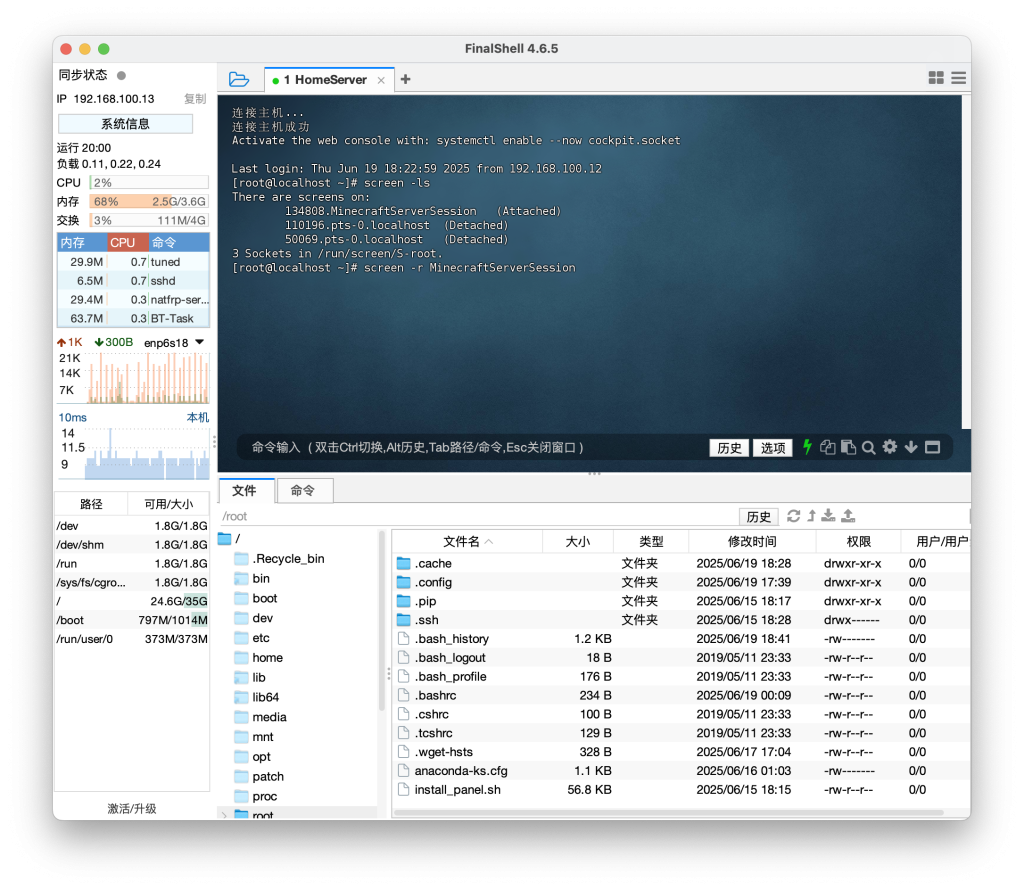
Task: Open the hamburger menu at top right
Action: tap(958, 78)
